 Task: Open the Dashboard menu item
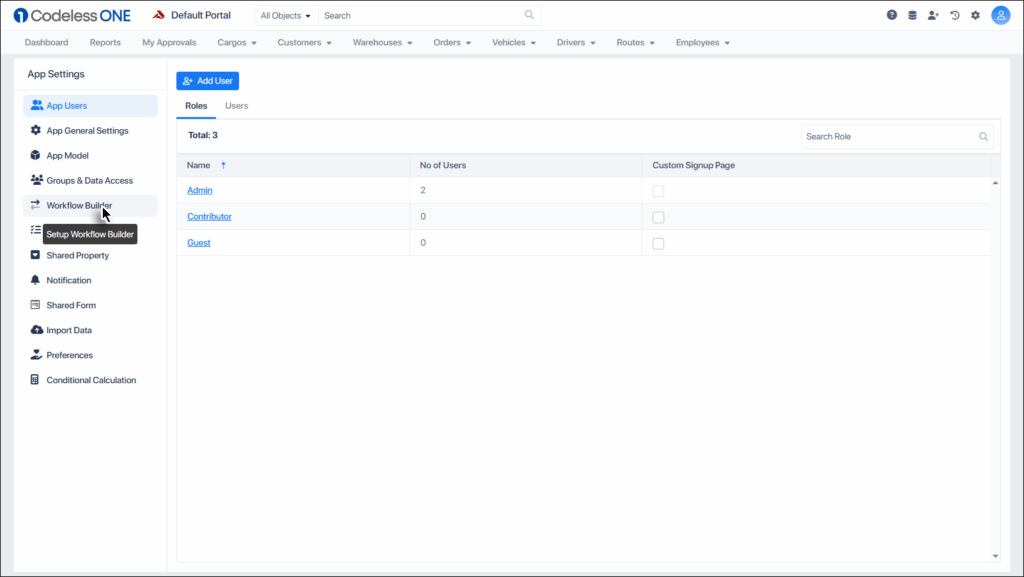click(x=46, y=42)
